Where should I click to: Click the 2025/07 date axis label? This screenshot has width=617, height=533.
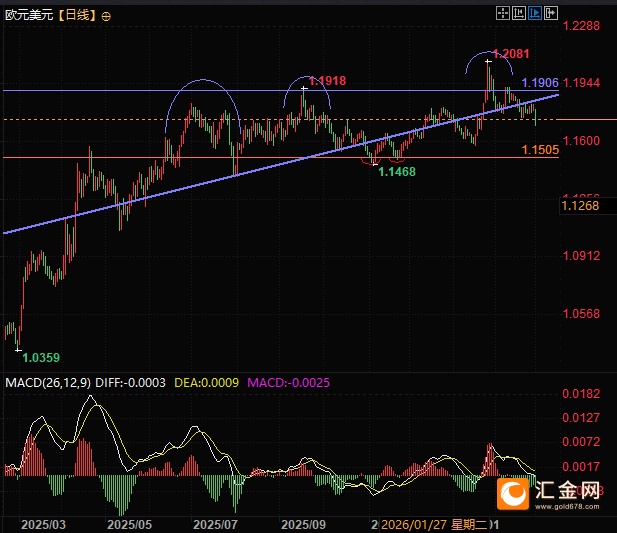pos(215,525)
